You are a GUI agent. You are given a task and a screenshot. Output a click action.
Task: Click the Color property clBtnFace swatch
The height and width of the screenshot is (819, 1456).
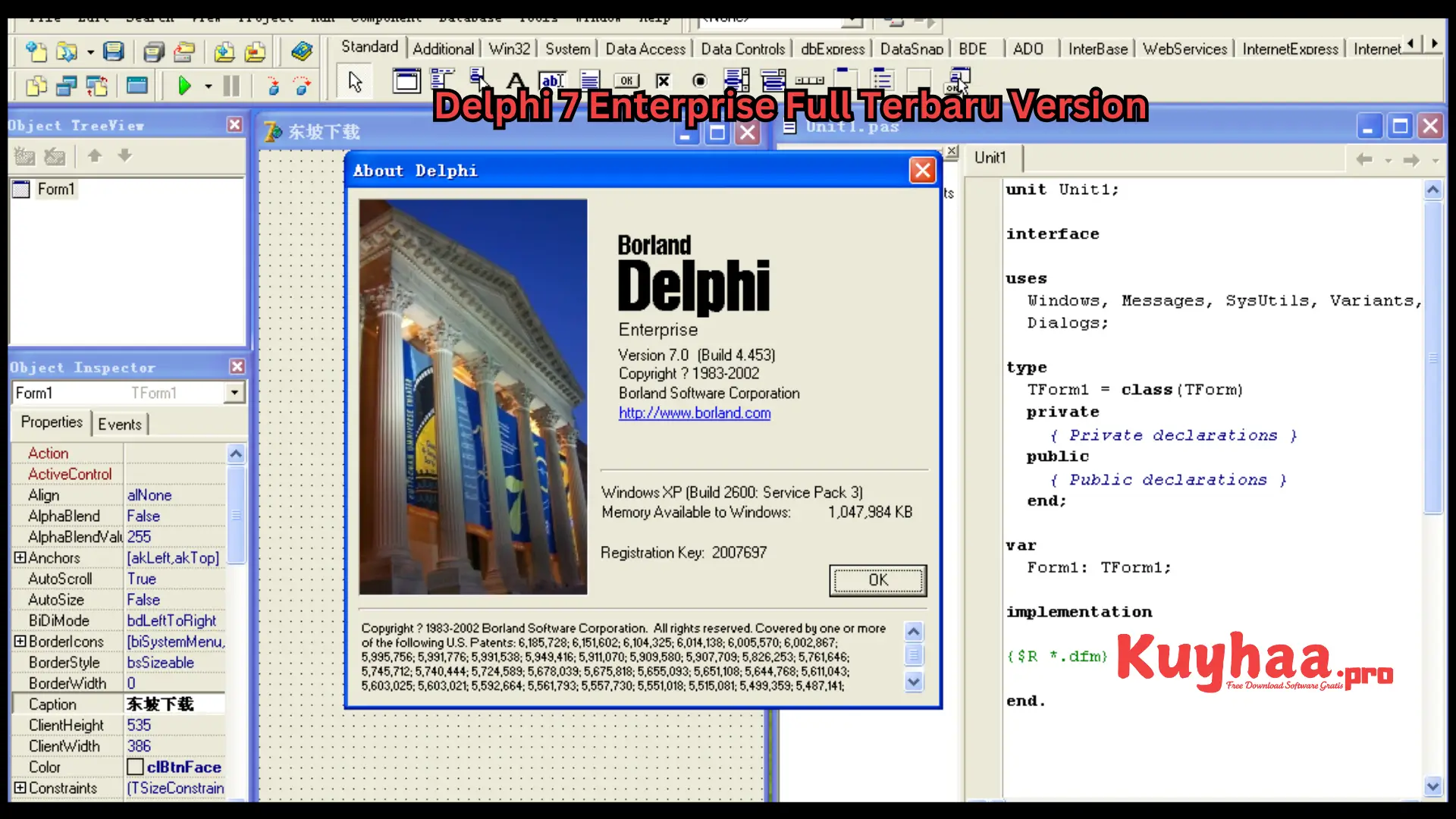[136, 767]
